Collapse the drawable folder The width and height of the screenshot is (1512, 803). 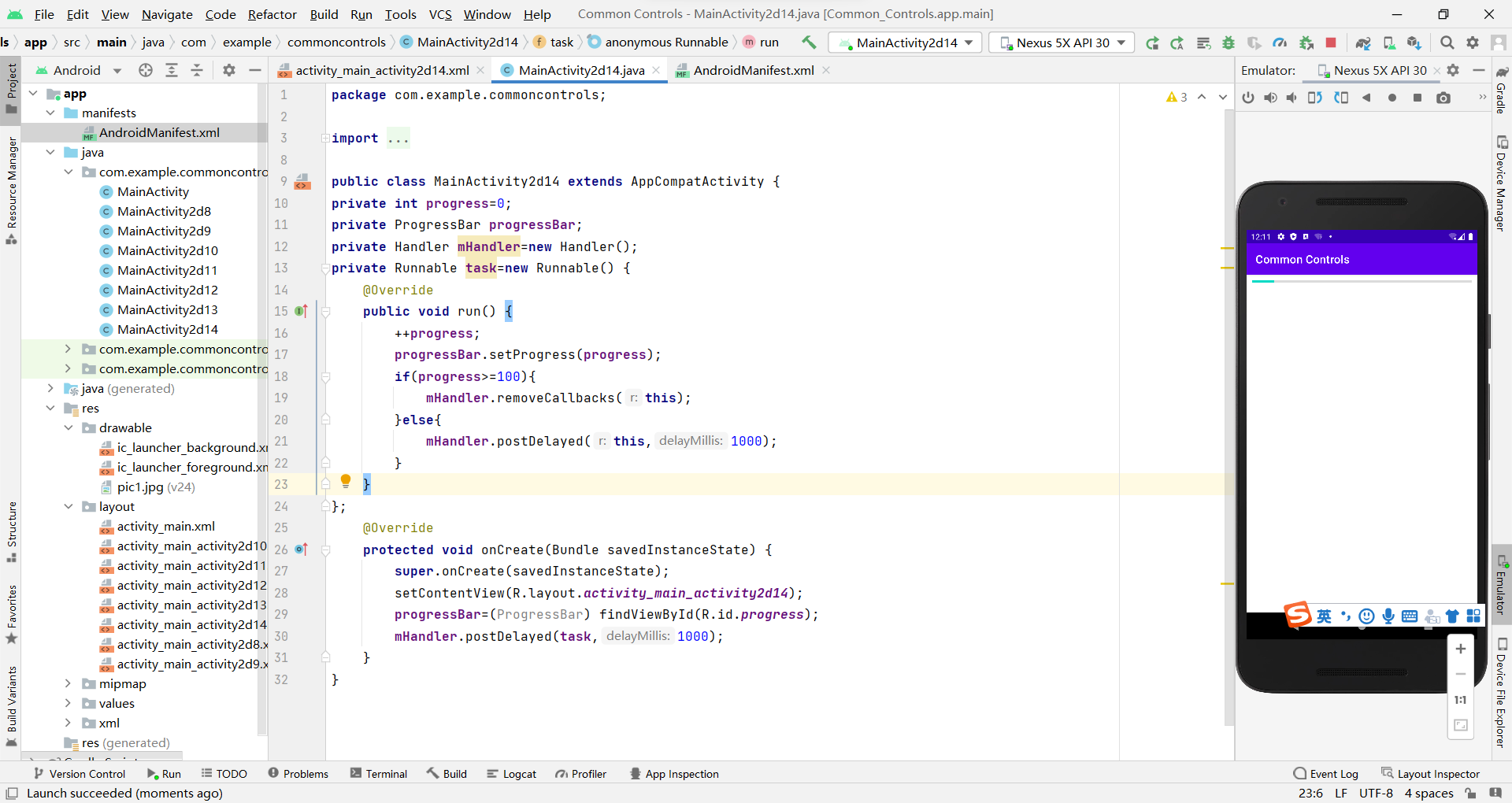pos(70,428)
